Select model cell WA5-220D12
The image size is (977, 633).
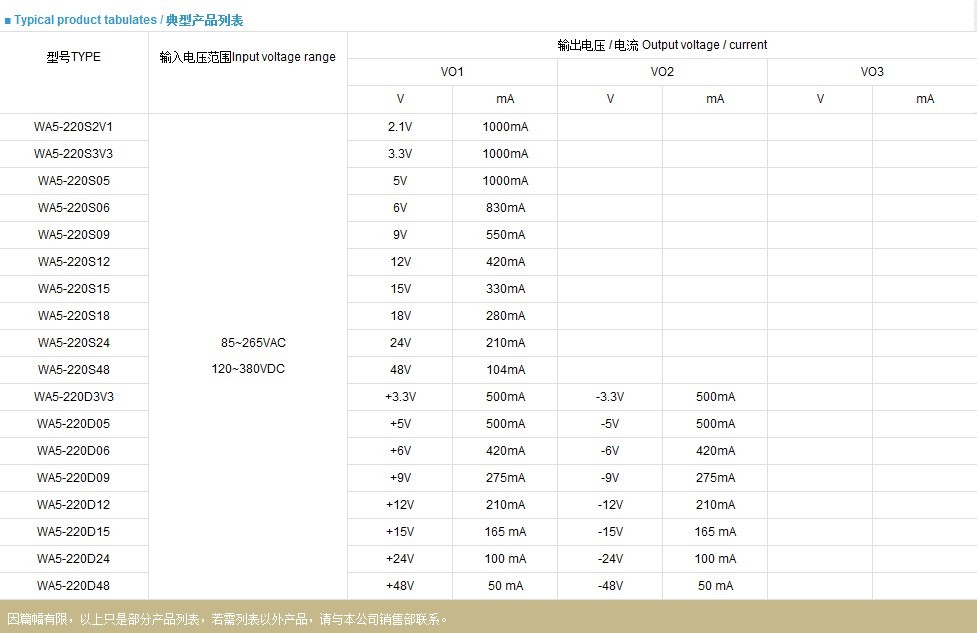pyautogui.click(x=74, y=505)
